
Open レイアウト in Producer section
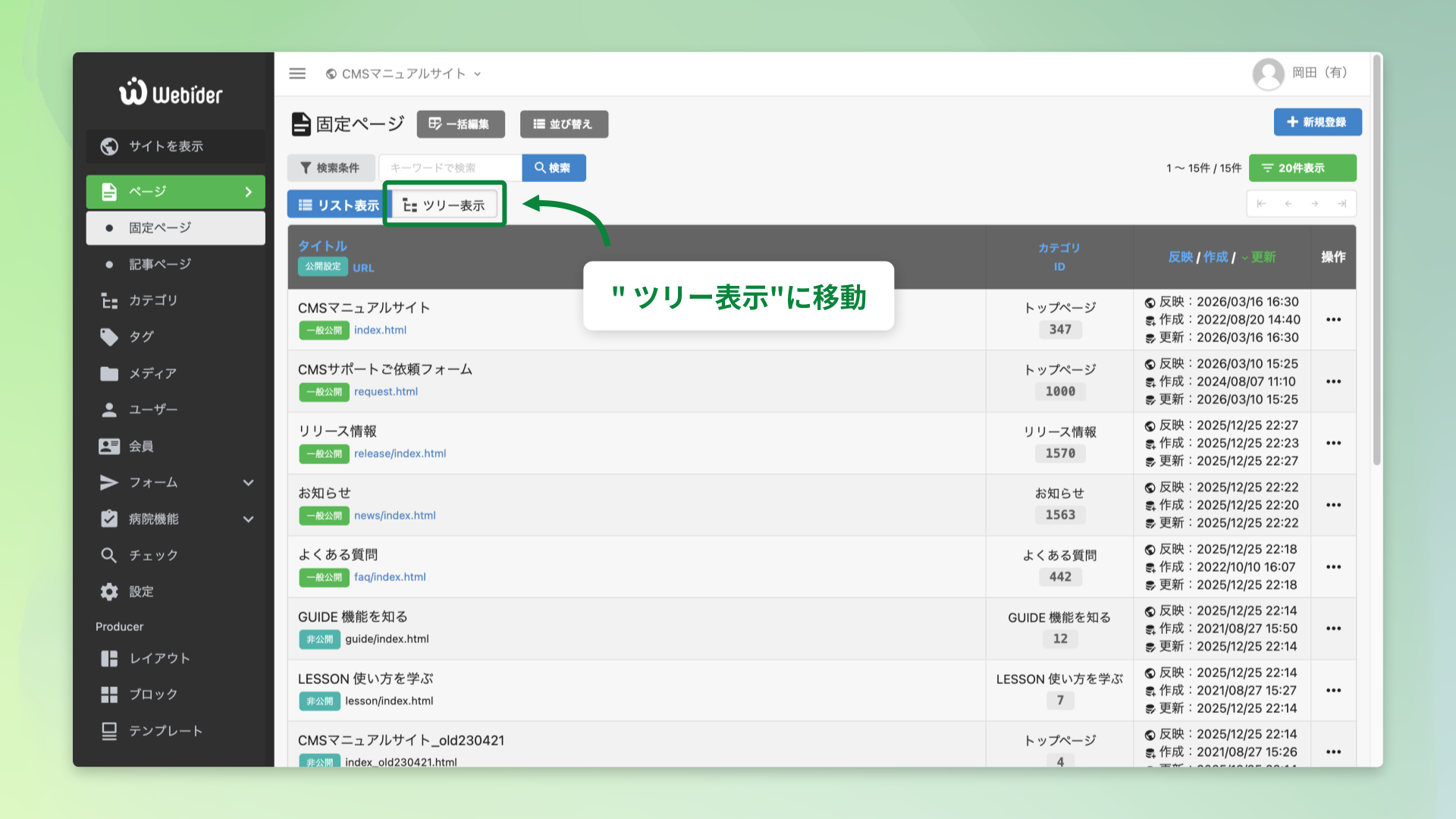click(176, 658)
